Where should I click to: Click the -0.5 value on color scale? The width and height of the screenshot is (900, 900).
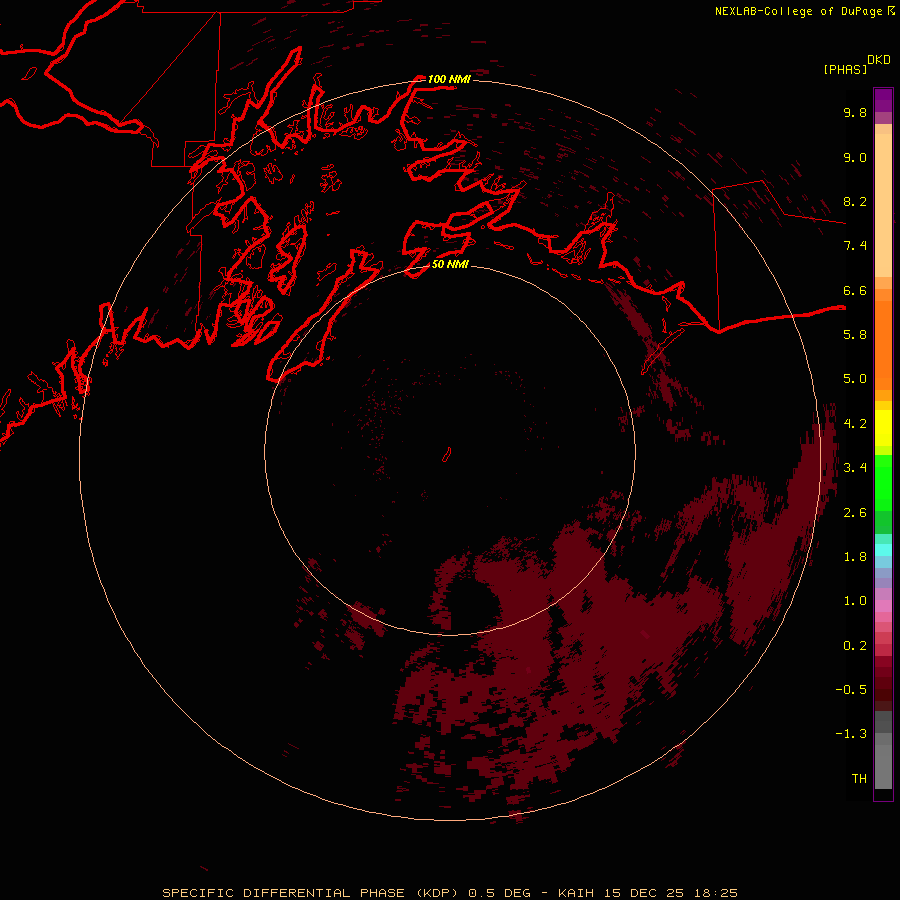851,689
